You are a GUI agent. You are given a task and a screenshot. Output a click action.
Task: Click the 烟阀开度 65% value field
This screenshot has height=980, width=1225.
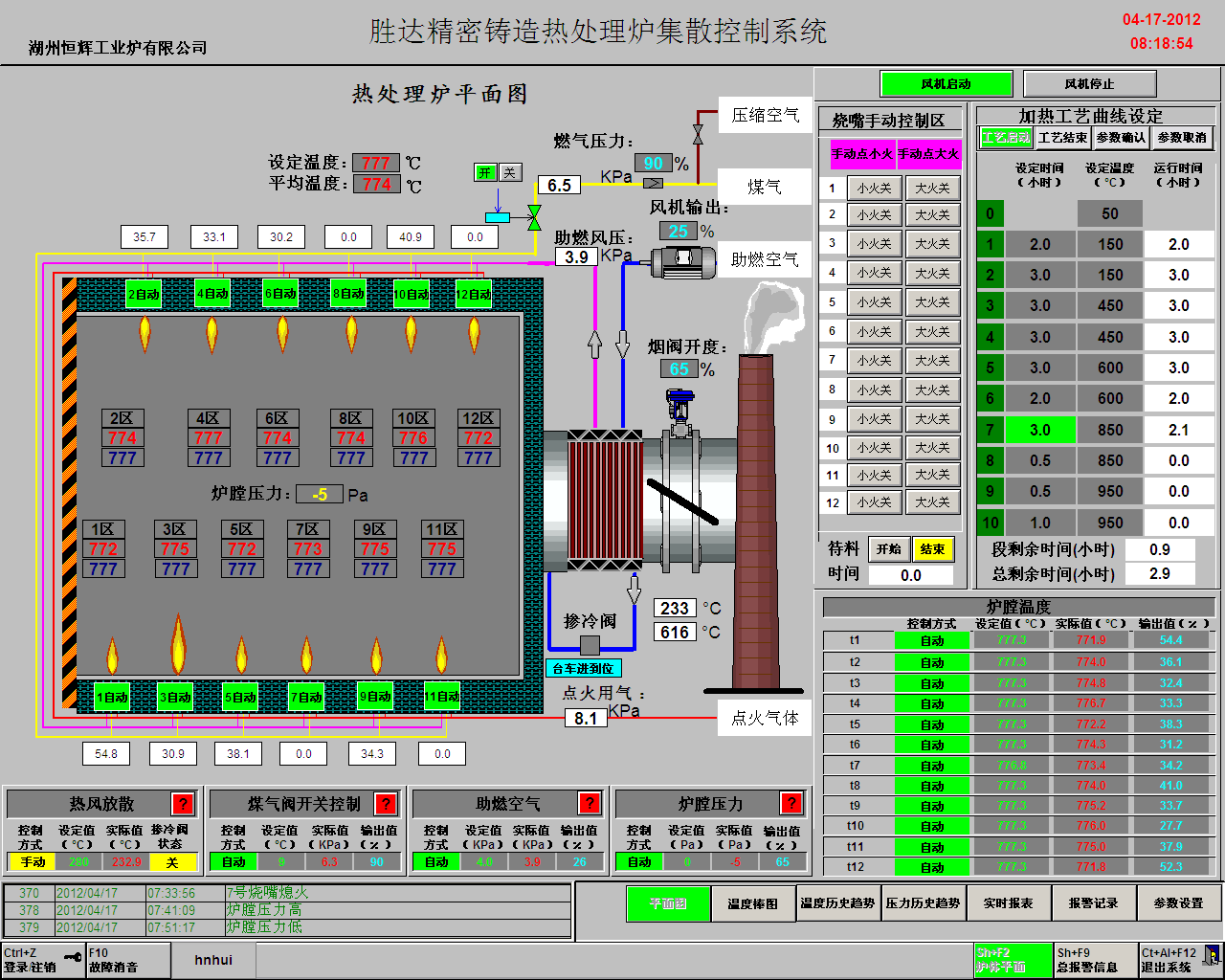pyautogui.click(x=679, y=369)
